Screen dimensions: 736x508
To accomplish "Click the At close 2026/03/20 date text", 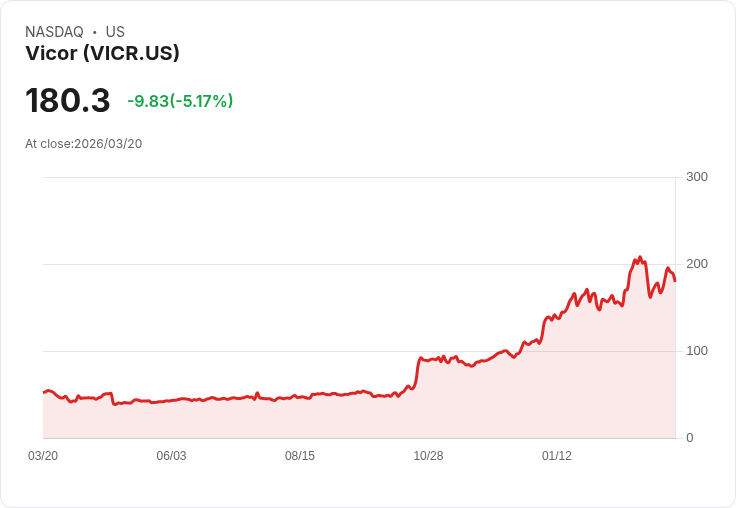I will [84, 144].
